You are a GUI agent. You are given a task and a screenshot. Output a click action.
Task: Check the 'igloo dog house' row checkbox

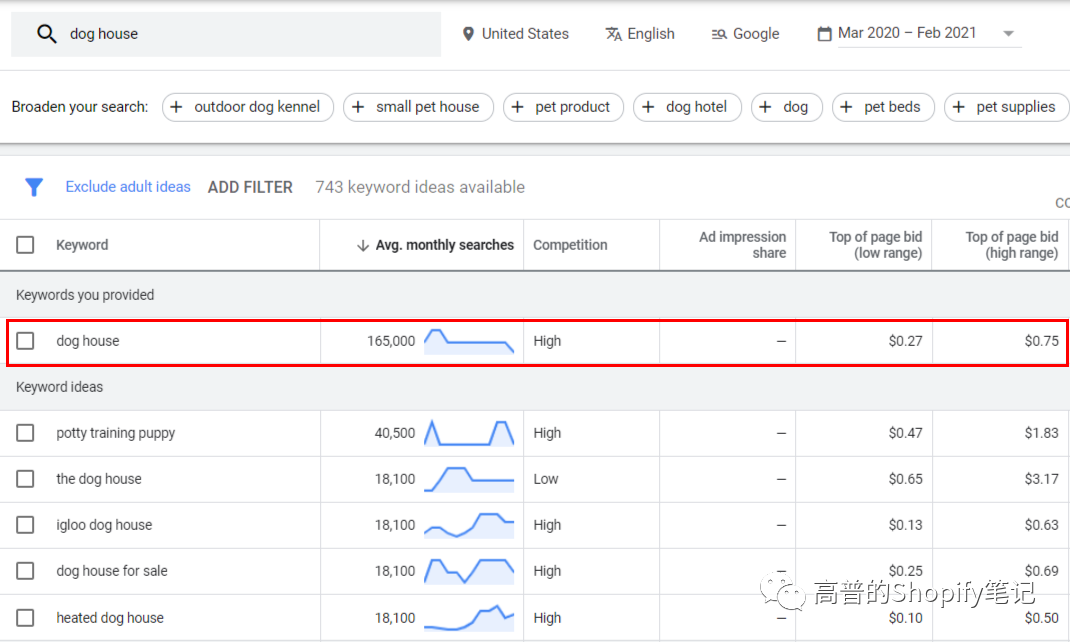click(x=25, y=525)
